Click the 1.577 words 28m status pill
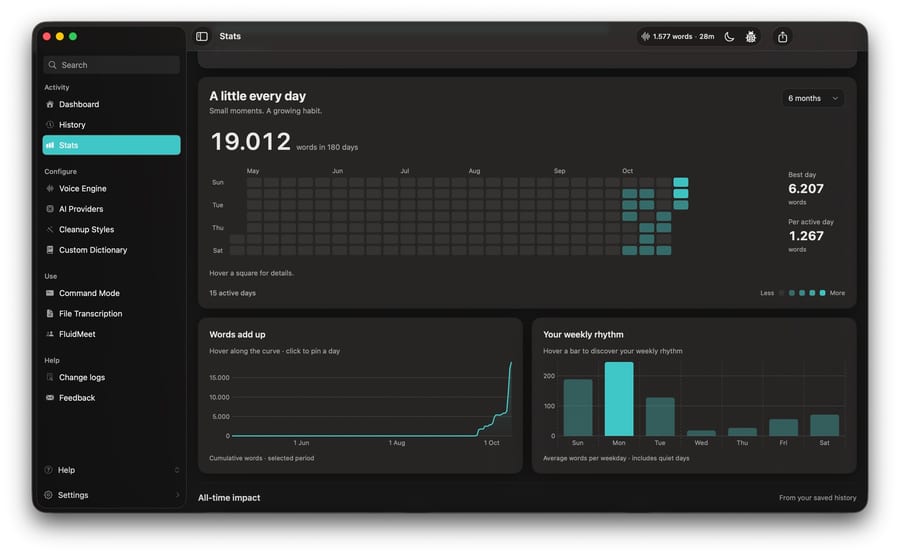Viewport: 900px width, 555px height. (677, 37)
